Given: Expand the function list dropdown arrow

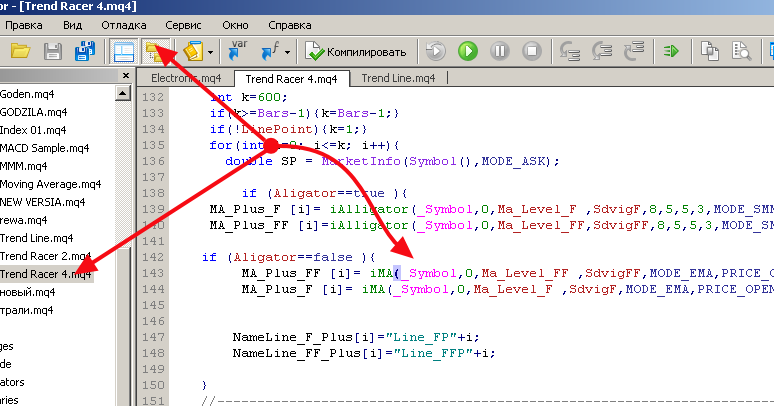Looking at the screenshot, I should (287, 52).
